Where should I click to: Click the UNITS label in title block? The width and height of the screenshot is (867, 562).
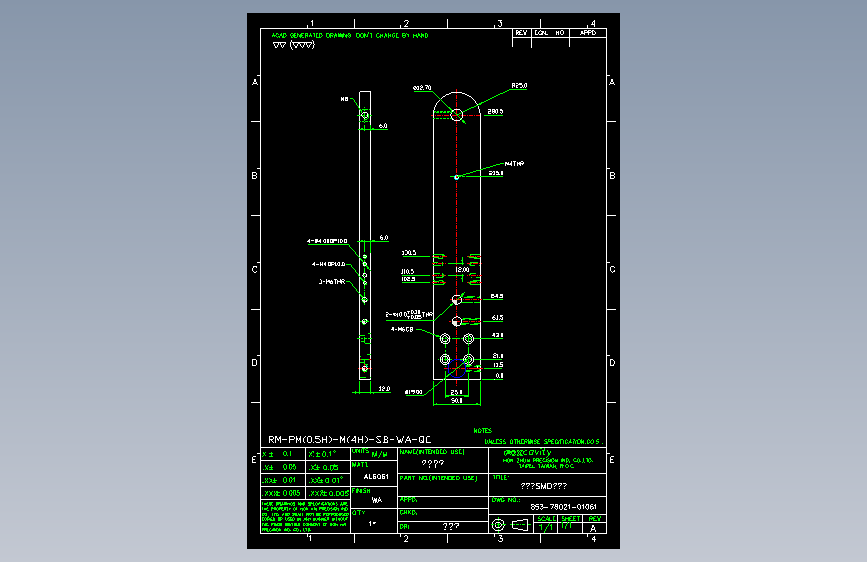click(x=361, y=451)
